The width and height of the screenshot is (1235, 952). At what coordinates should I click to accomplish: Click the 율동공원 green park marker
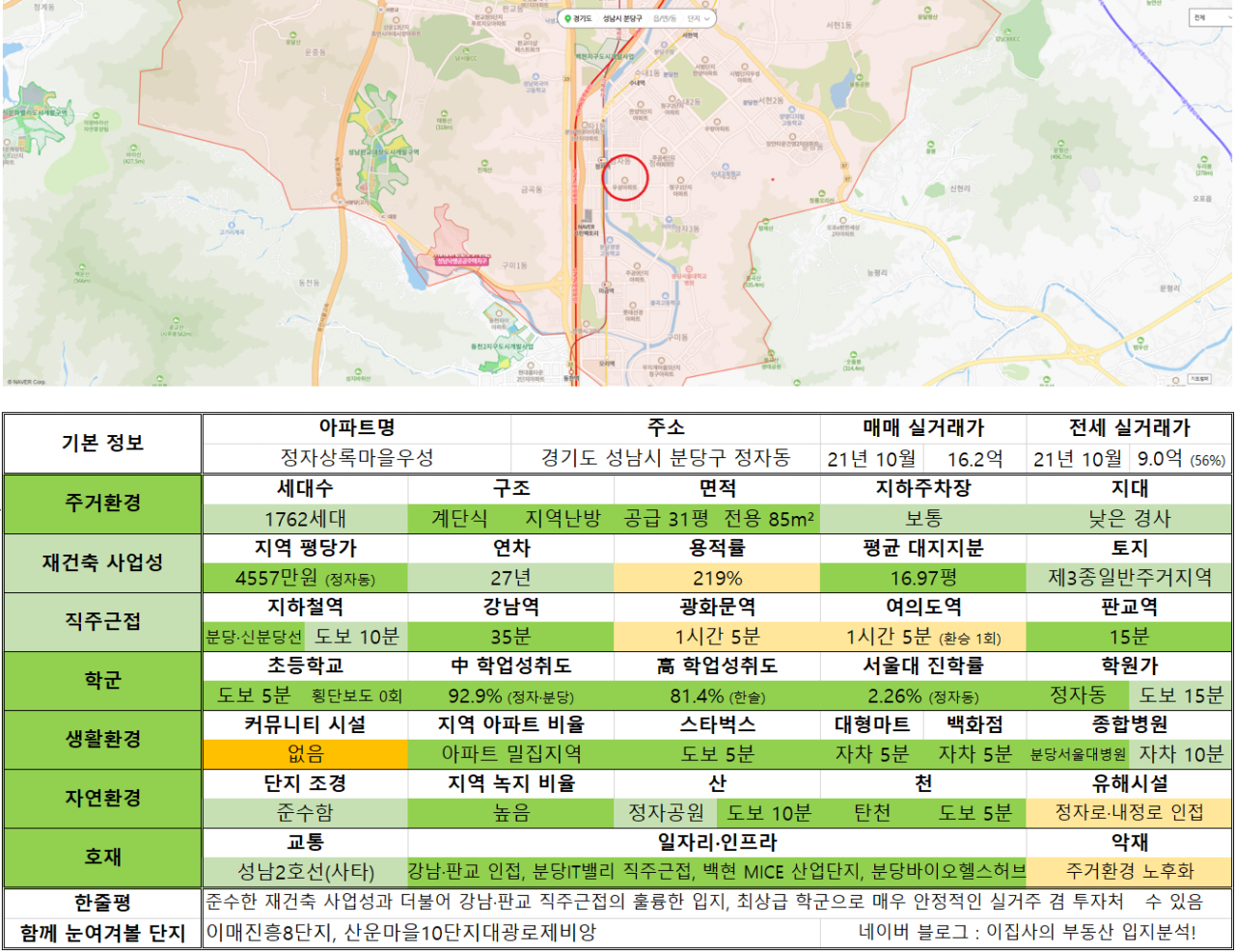859,76
